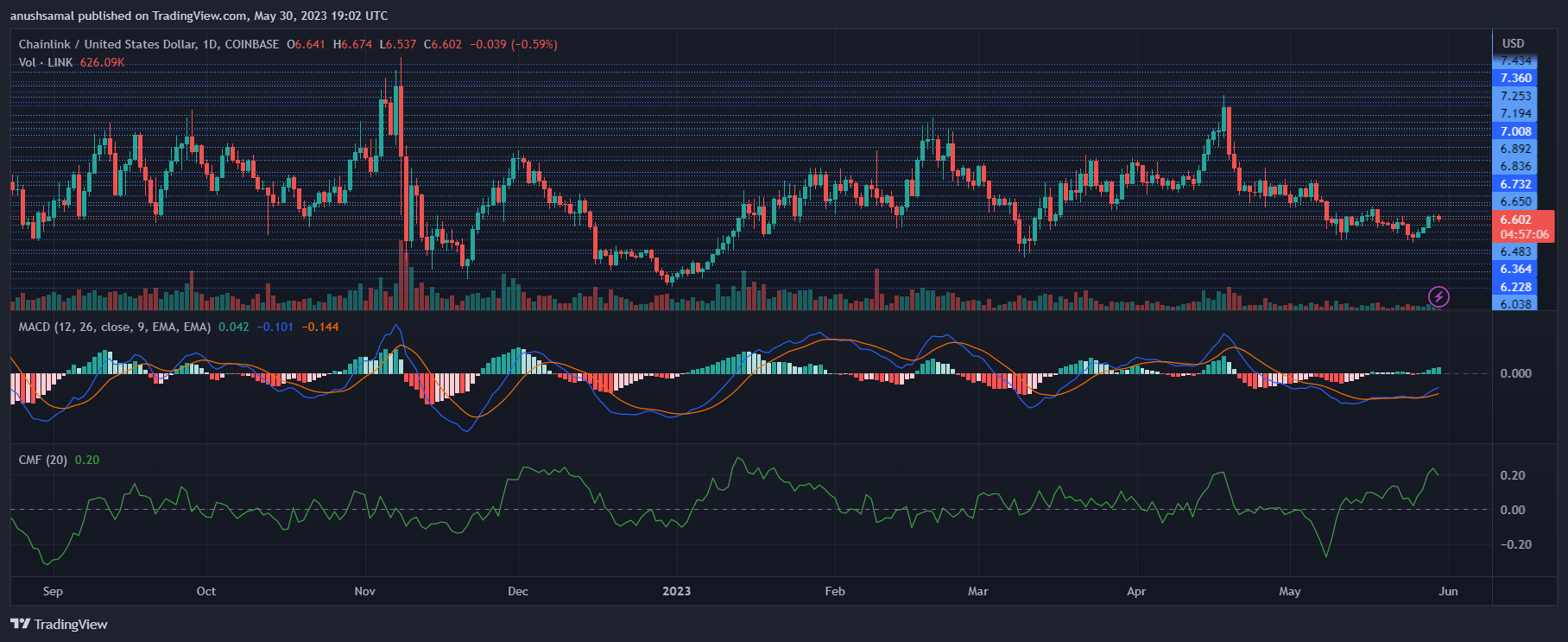Viewport: 1568px width, 642px height.
Task: Click the CMF 0.20 axis label
Action: 1512,475
